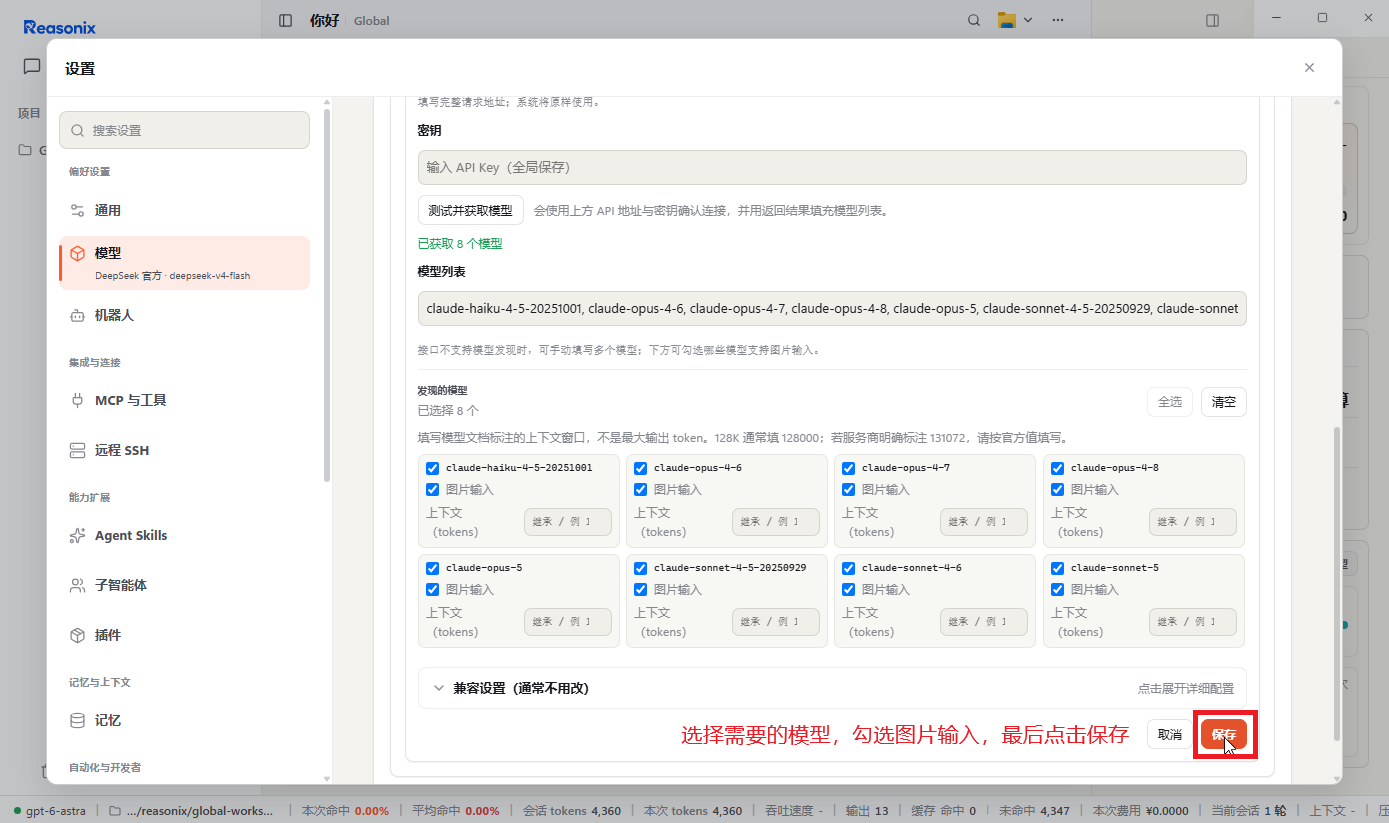
Task: Open search with the magnifier icon in header
Action: pos(975,20)
